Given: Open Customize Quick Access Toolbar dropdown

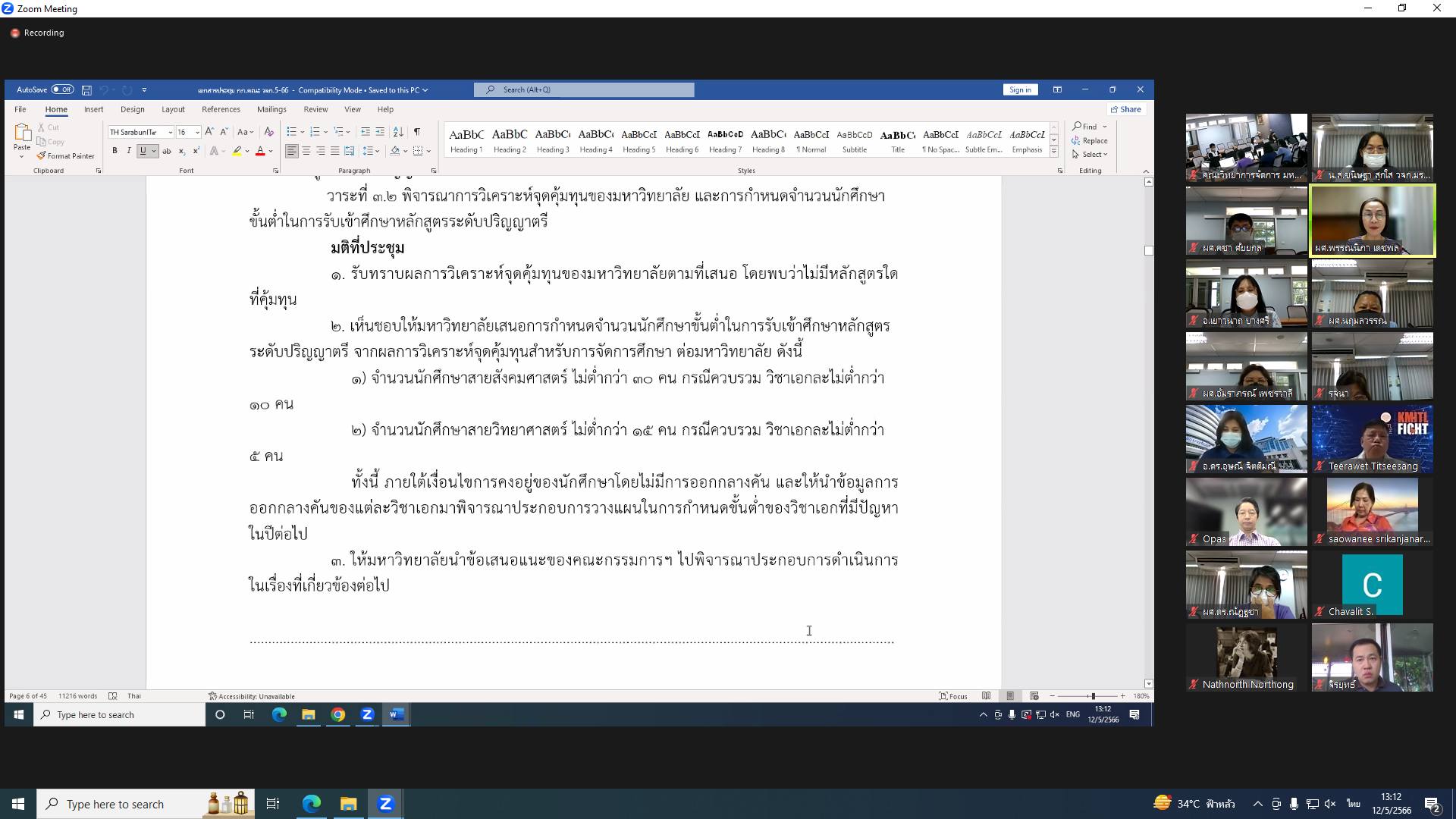Looking at the screenshot, I should point(144,89).
